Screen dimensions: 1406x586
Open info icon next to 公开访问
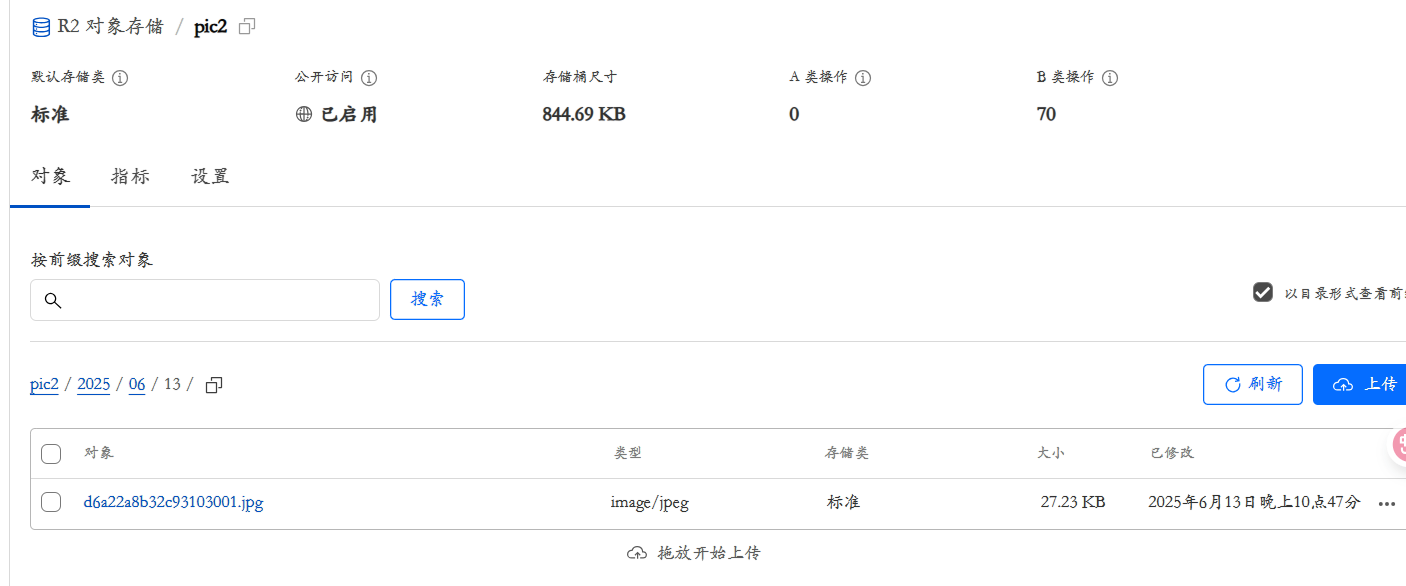pos(369,78)
